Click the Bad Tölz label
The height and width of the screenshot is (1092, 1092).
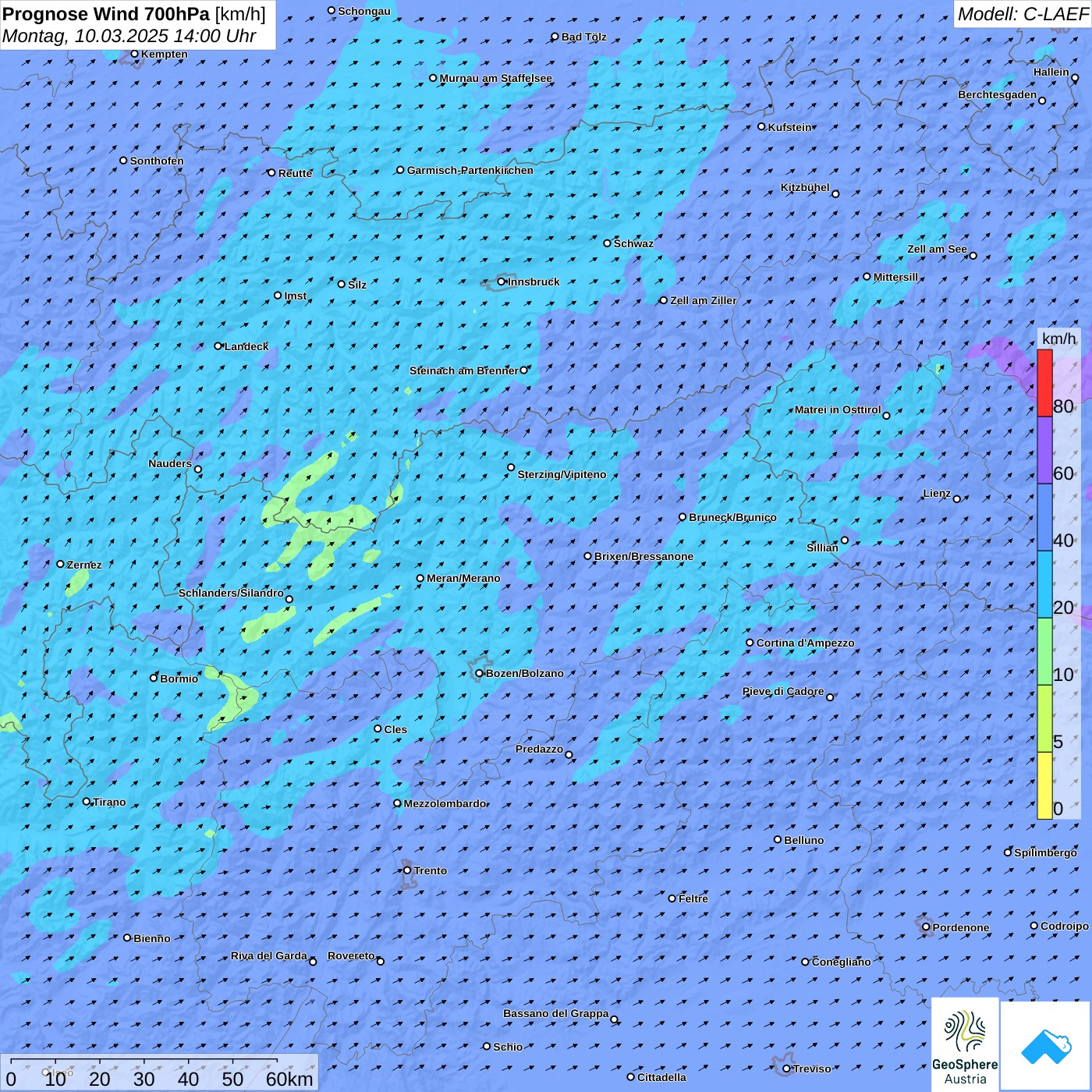click(x=583, y=37)
